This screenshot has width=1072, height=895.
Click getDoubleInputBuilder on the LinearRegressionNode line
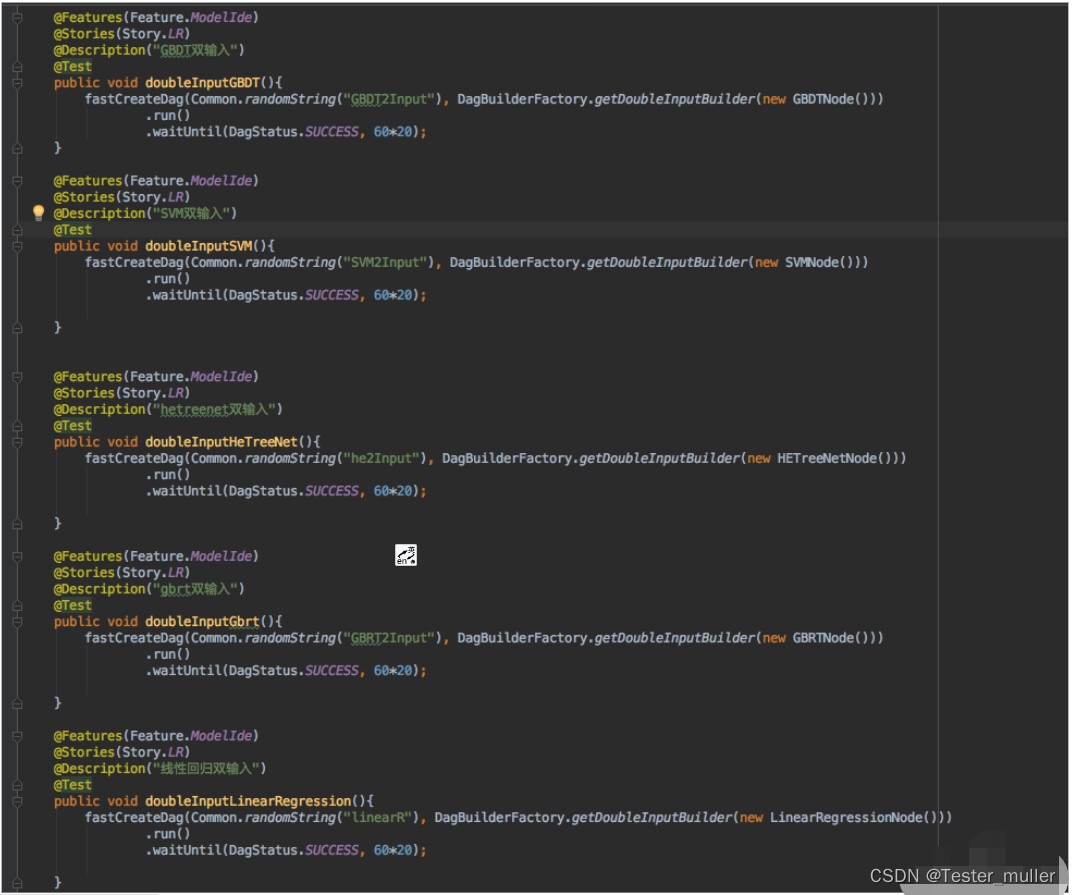click(x=652, y=818)
